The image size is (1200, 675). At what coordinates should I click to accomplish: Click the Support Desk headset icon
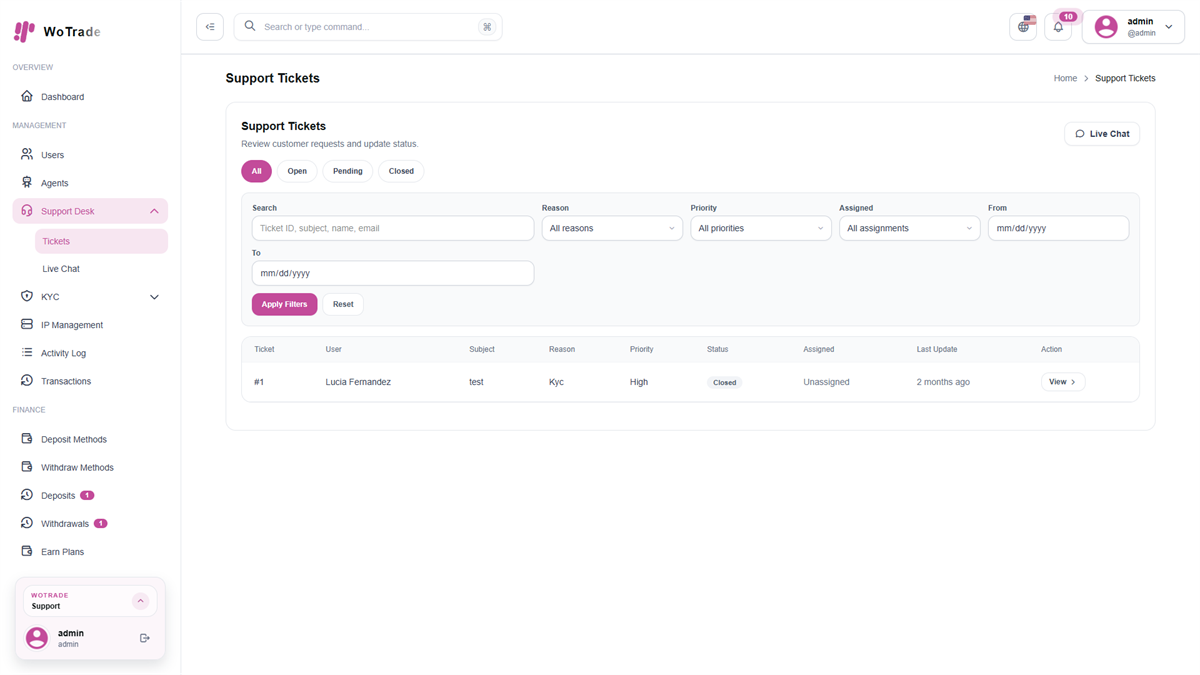point(27,211)
